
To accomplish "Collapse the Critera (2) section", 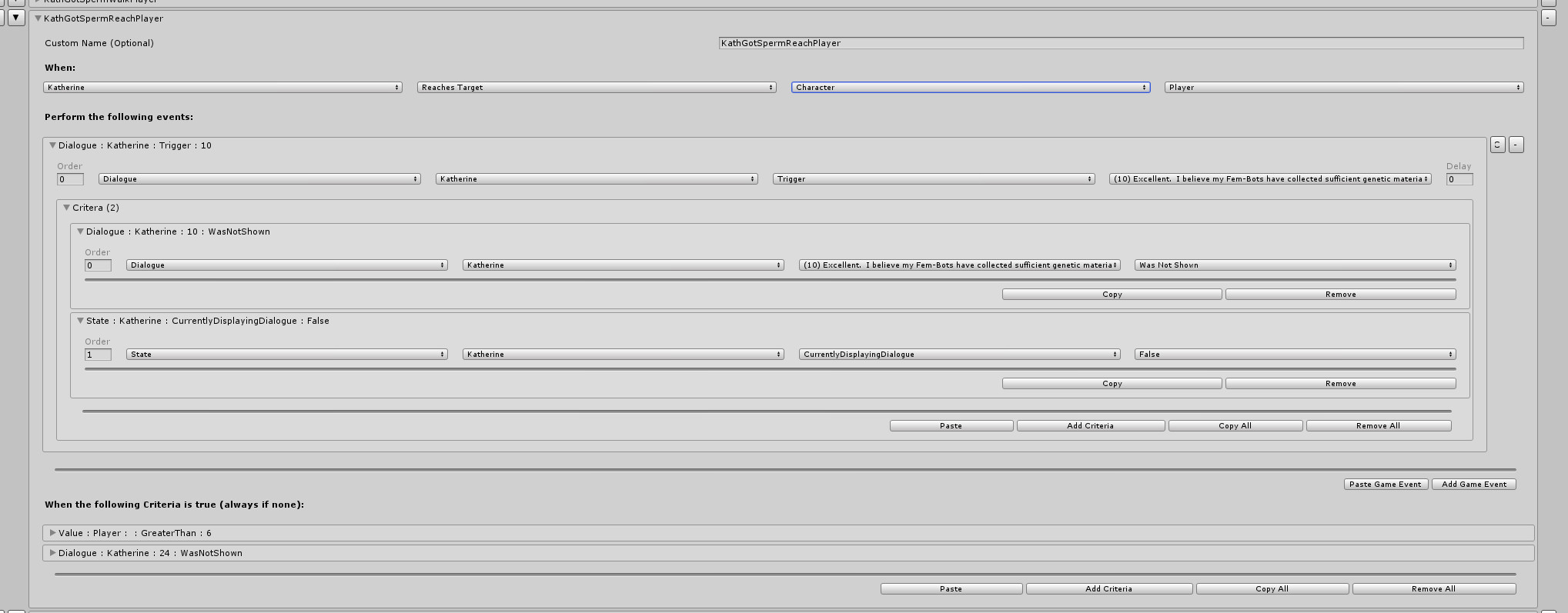I will click(66, 208).
